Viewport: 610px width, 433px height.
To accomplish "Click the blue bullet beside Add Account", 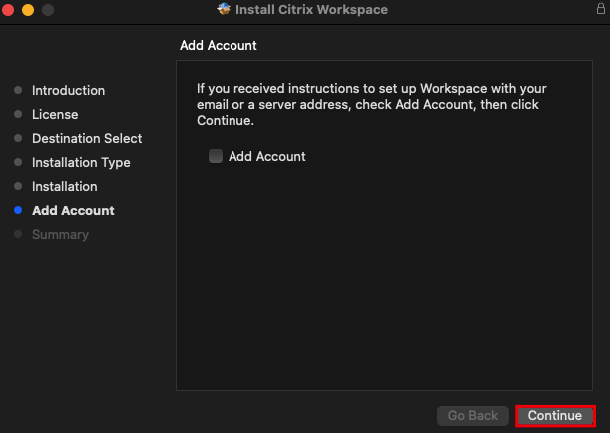I will click(x=18, y=210).
